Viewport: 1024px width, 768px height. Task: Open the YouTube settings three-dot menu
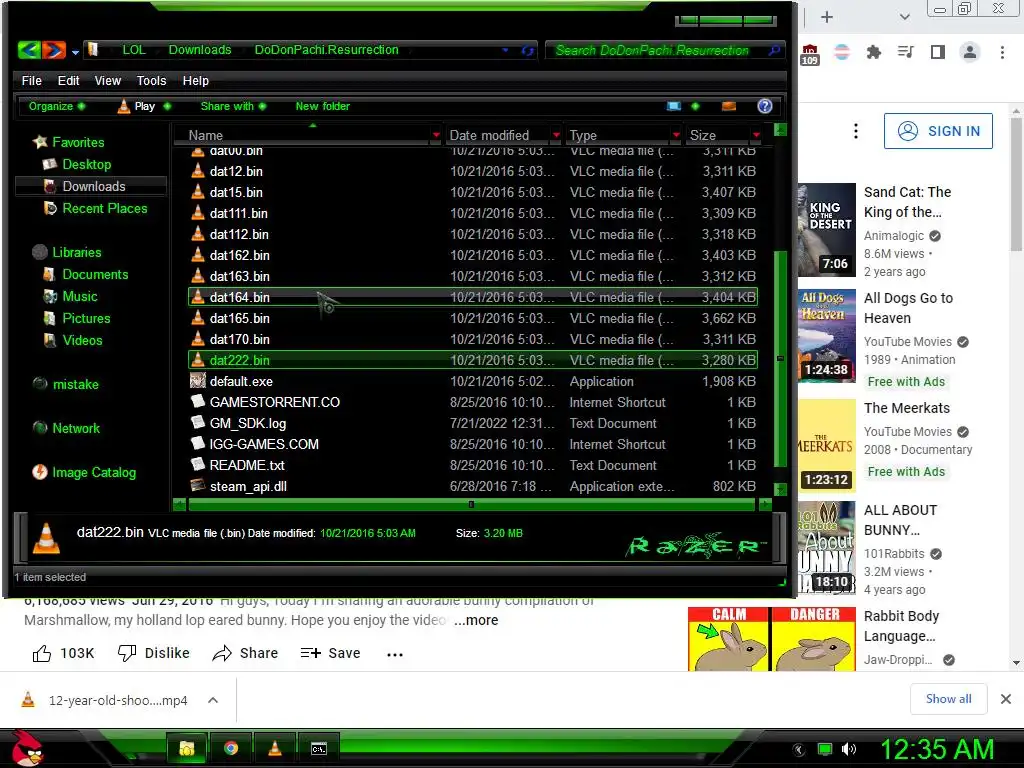(x=856, y=131)
